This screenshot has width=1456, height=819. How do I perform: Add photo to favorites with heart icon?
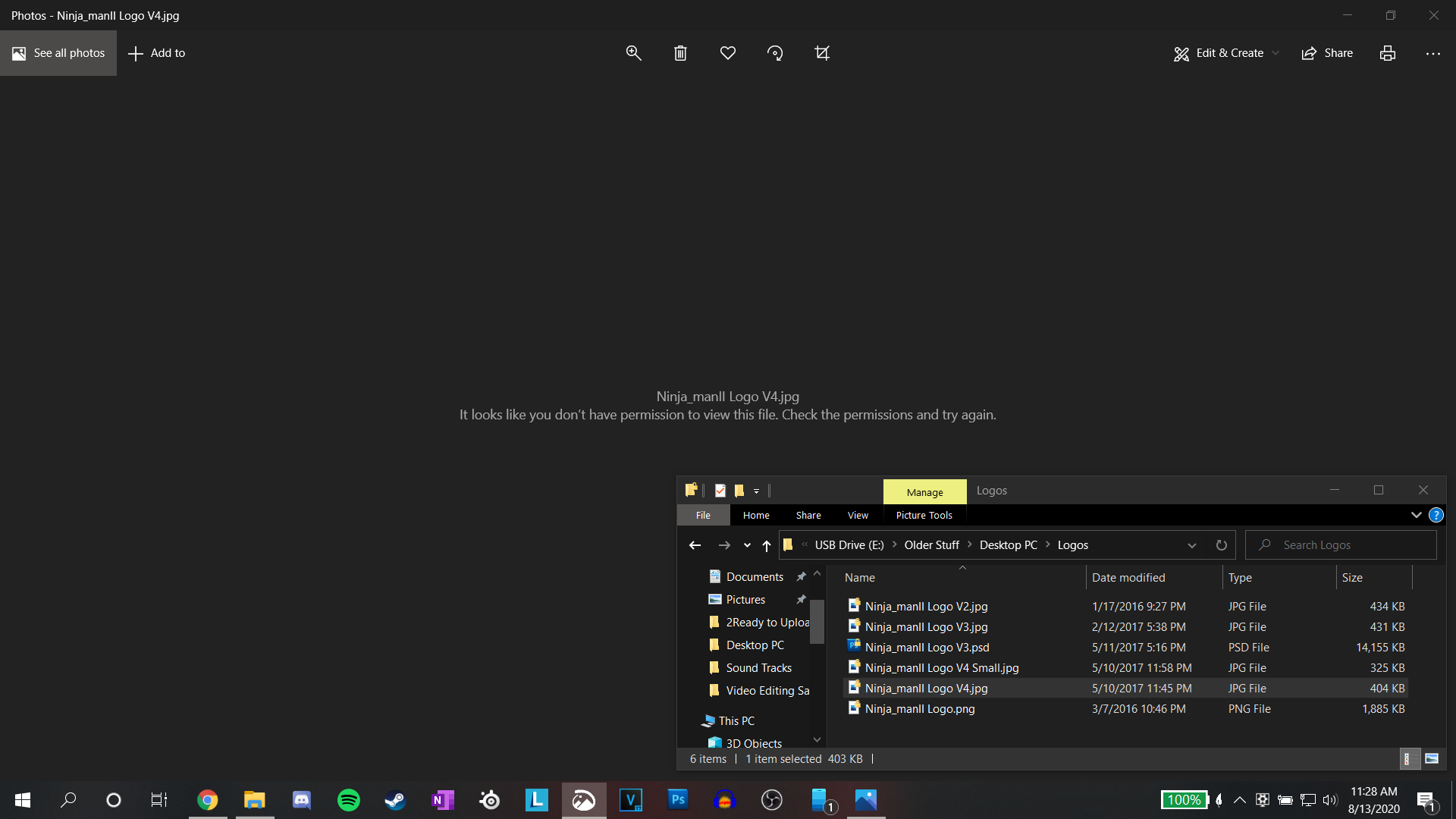coord(728,53)
